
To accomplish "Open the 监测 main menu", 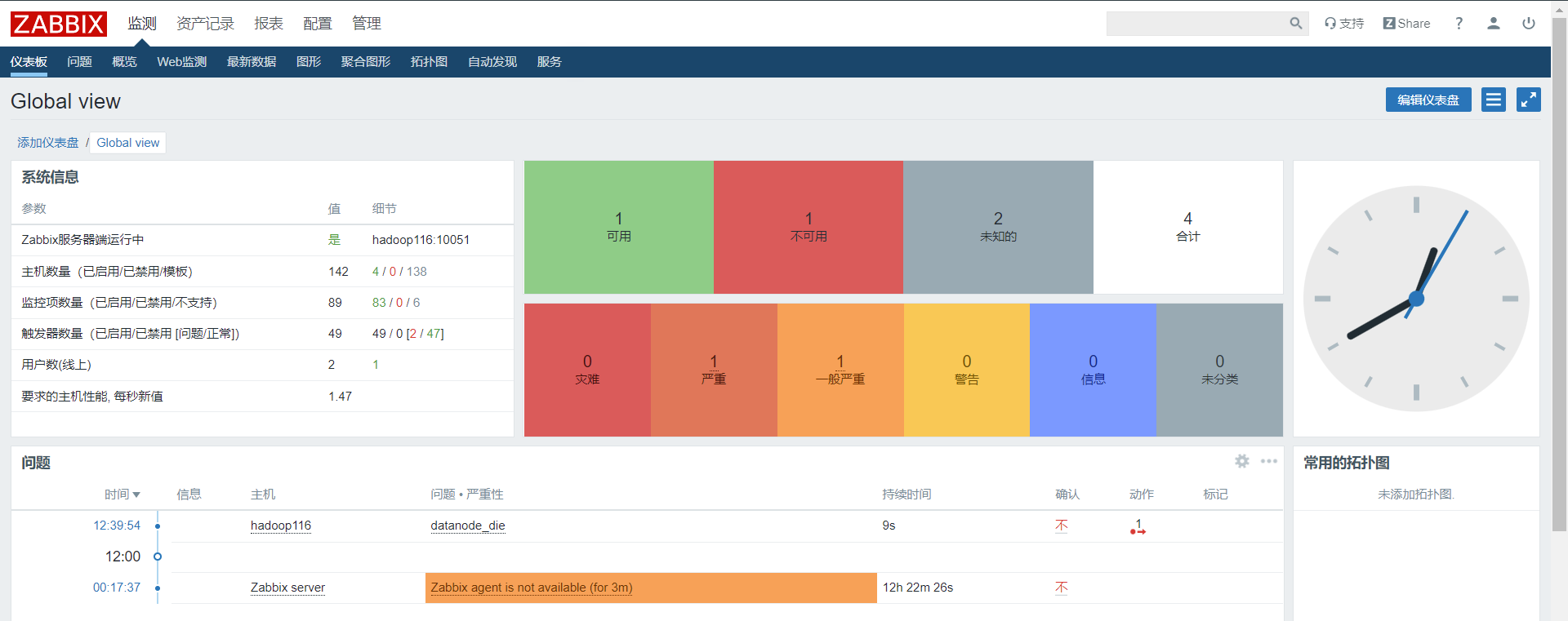I will tap(141, 24).
